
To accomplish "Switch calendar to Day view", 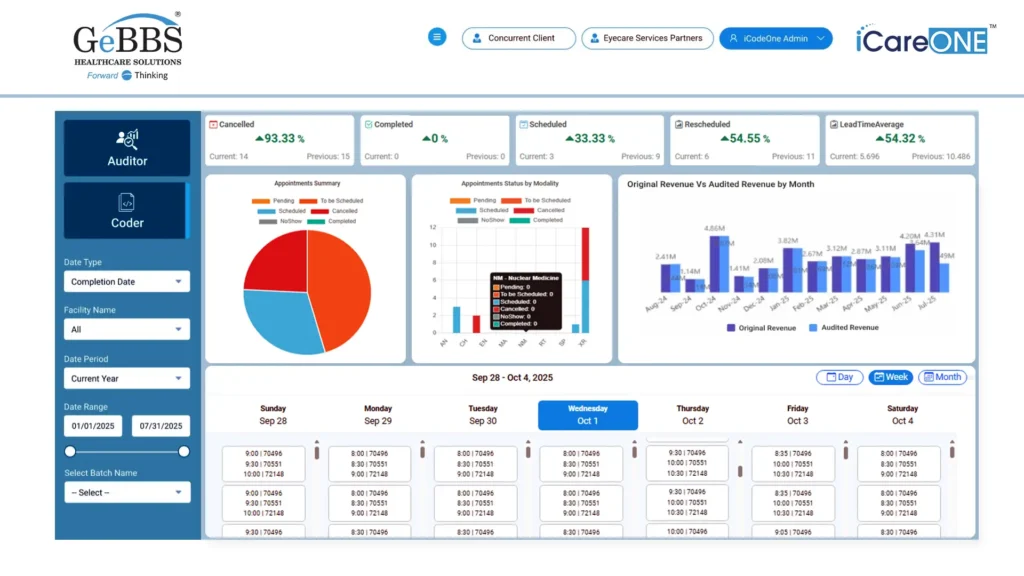I will 839,377.
